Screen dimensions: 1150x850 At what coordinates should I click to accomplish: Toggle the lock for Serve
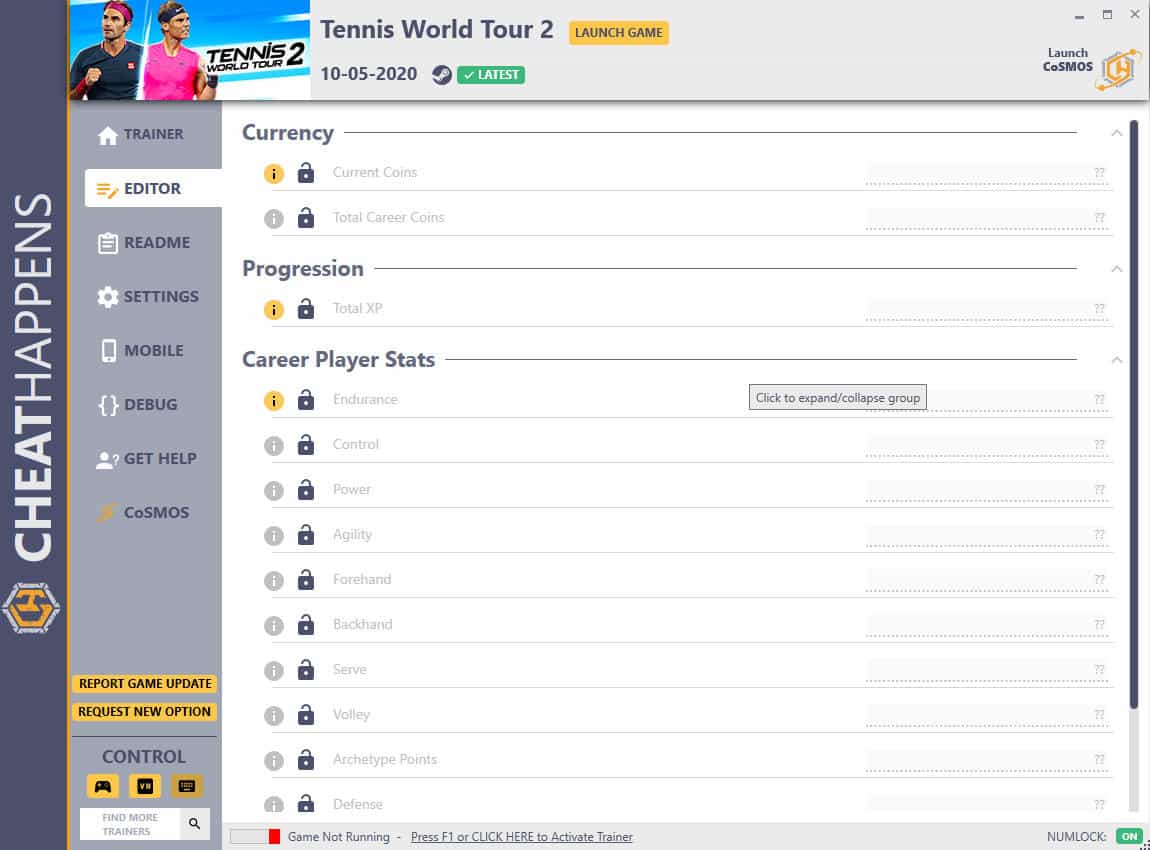pos(306,670)
